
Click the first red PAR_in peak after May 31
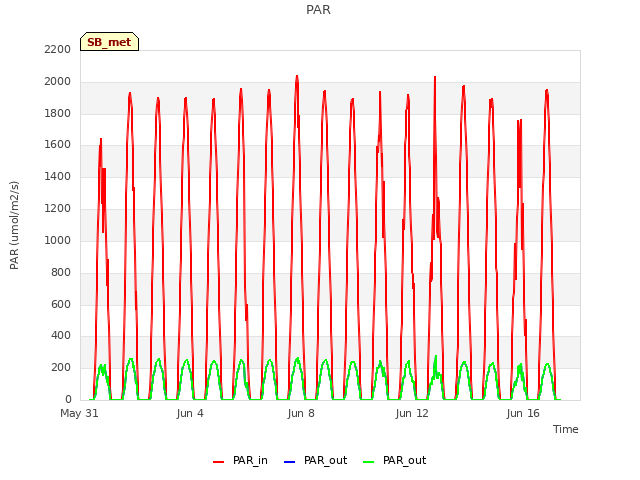coord(101,140)
